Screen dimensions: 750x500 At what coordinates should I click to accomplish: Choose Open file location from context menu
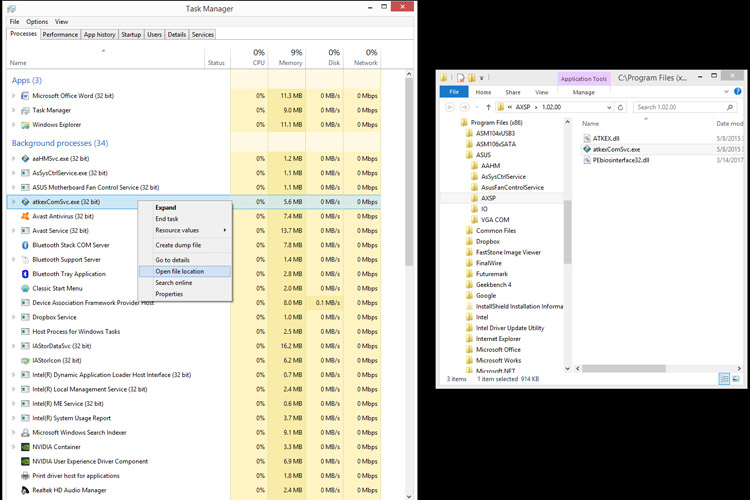click(x=185, y=271)
